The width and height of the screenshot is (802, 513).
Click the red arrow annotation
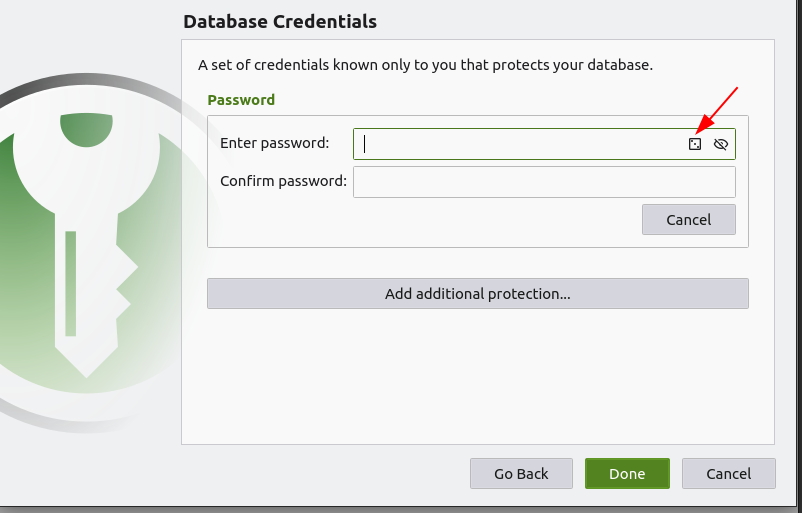click(x=718, y=108)
